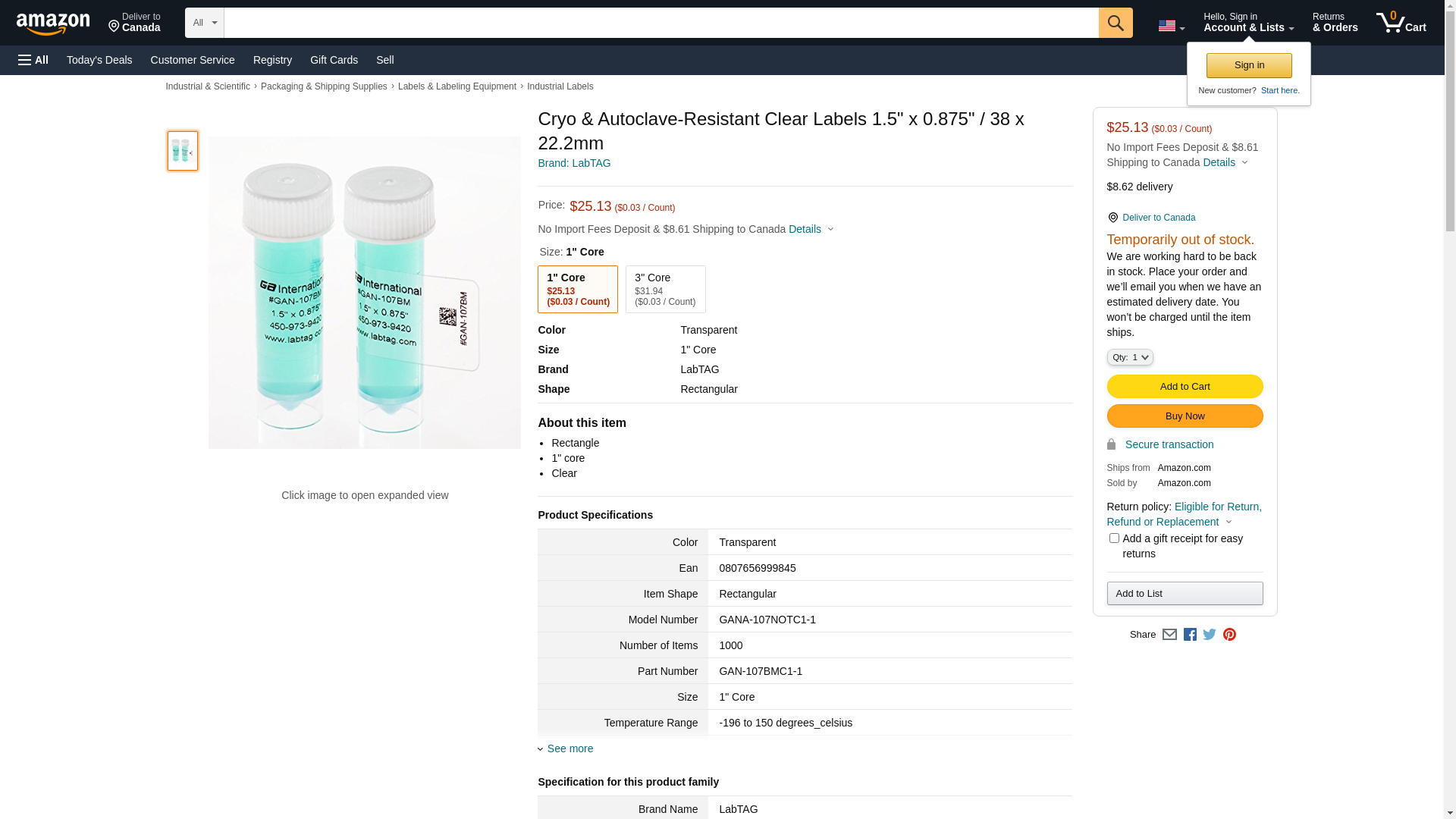Click the Amazon logo

pos(53,24)
